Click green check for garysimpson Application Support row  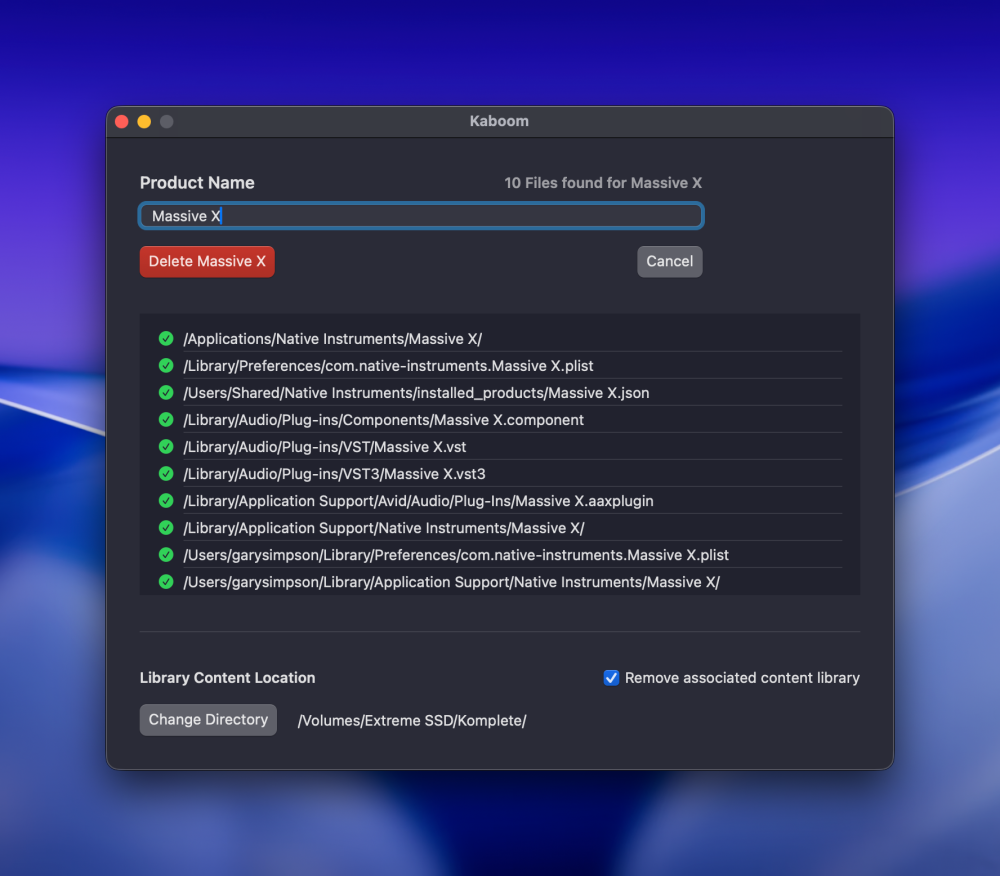[x=166, y=582]
